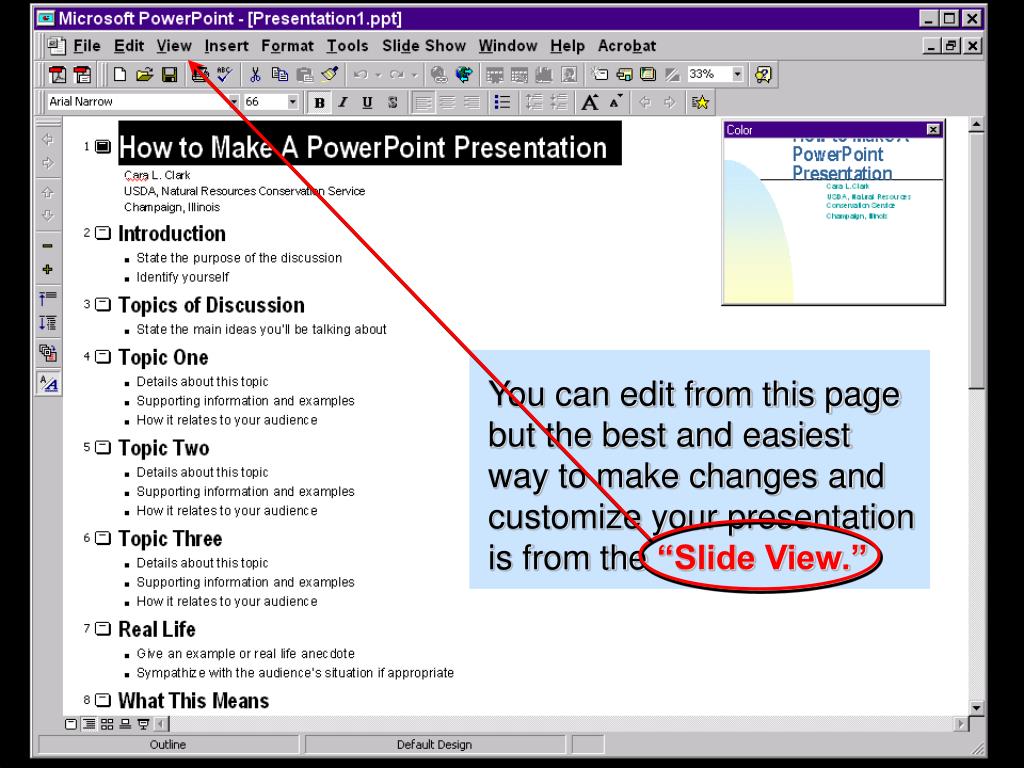Click the Real Life heading text
The width and height of the screenshot is (1024, 768).
pyautogui.click(x=157, y=629)
